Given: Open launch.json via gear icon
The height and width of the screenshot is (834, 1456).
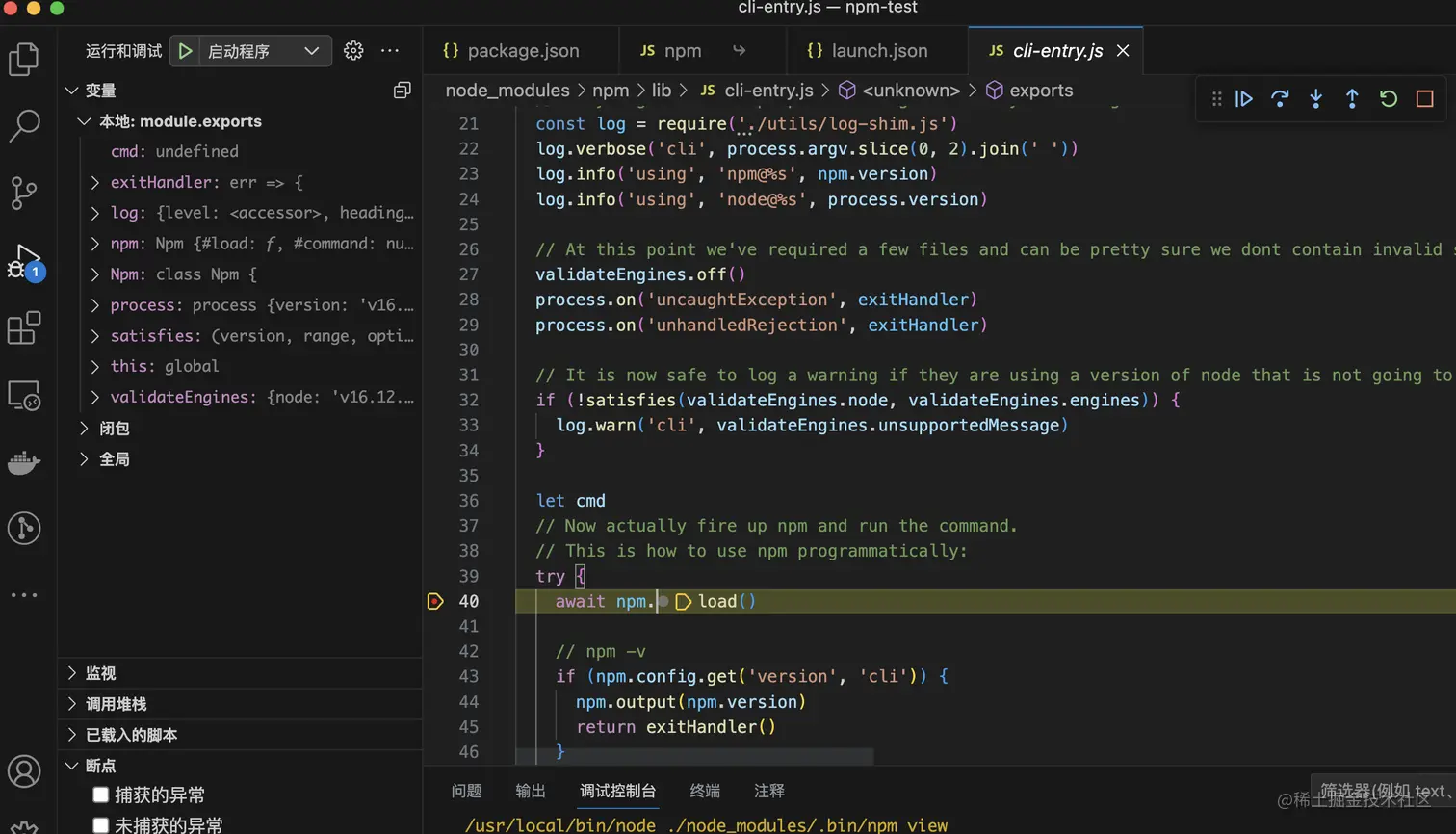Looking at the screenshot, I should click(x=353, y=51).
